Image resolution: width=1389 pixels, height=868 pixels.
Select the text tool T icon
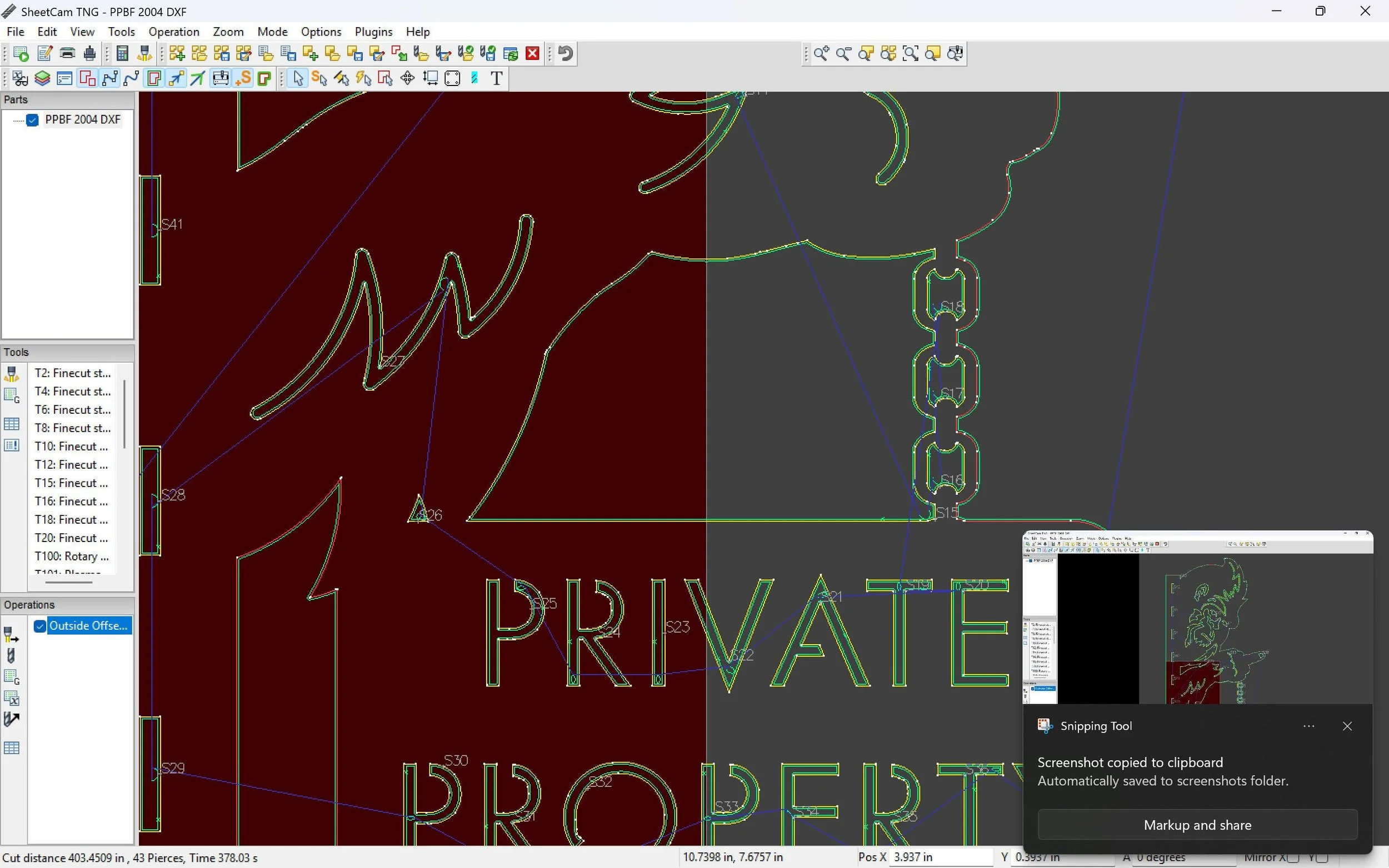(x=497, y=78)
